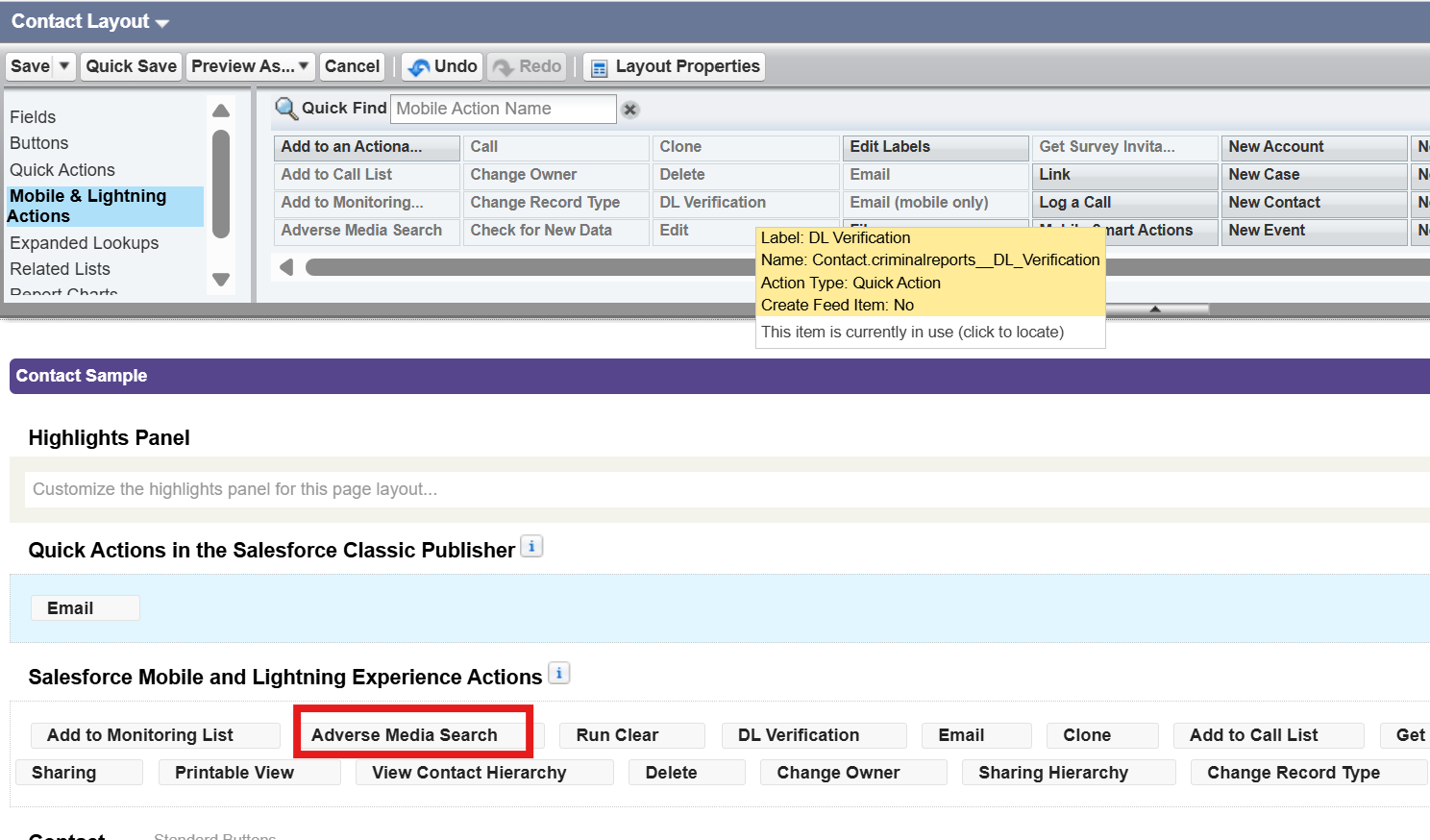The width and height of the screenshot is (1430, 840).
Task: Click the palette scroll-left arrow
Action: [x=285, y=267]
